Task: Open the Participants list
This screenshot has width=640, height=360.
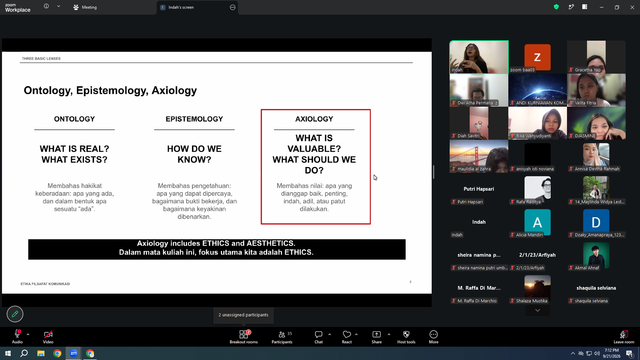Action: (x=282, y=336)
